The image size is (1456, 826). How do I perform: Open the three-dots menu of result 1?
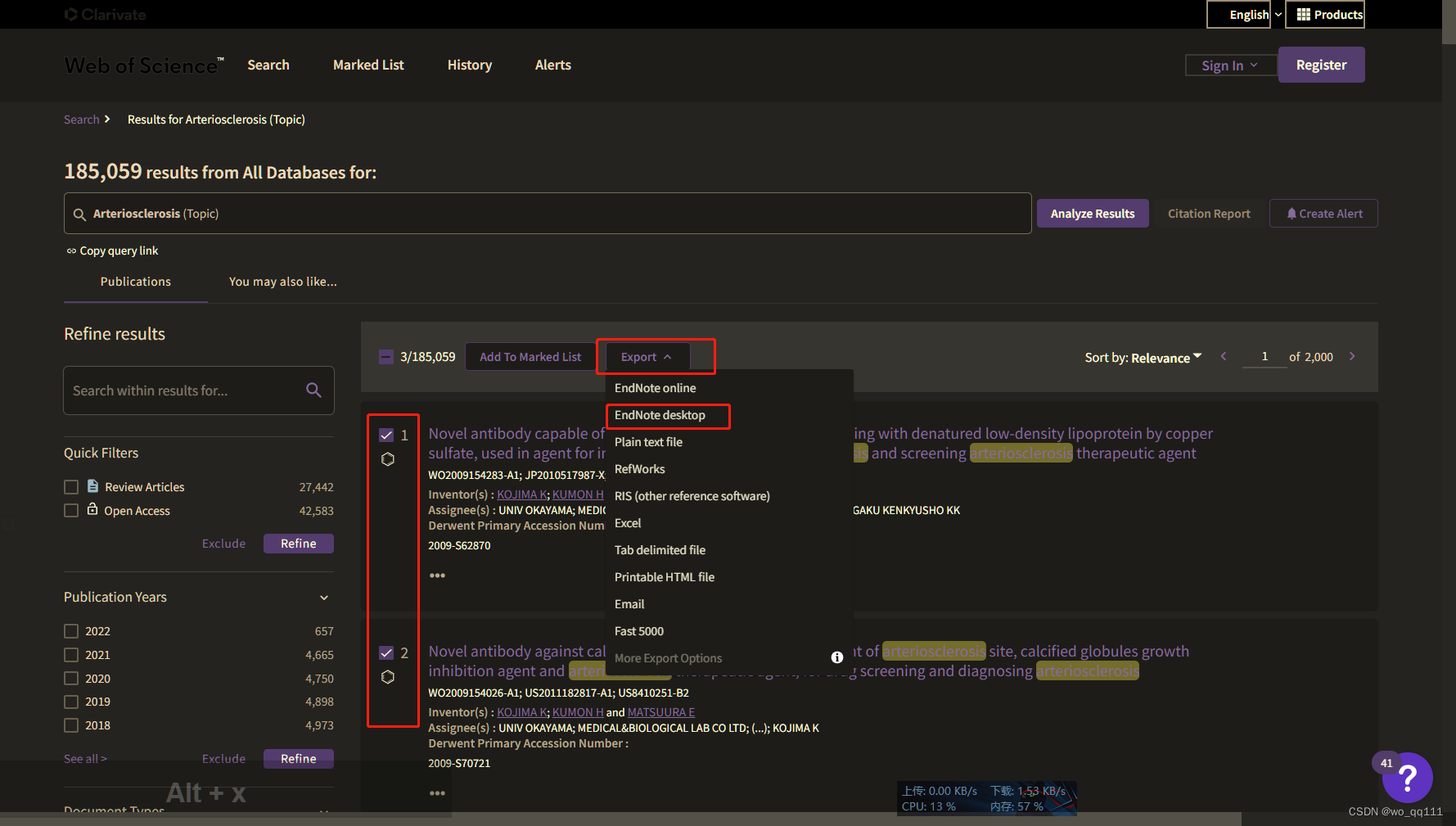(438, 575)
